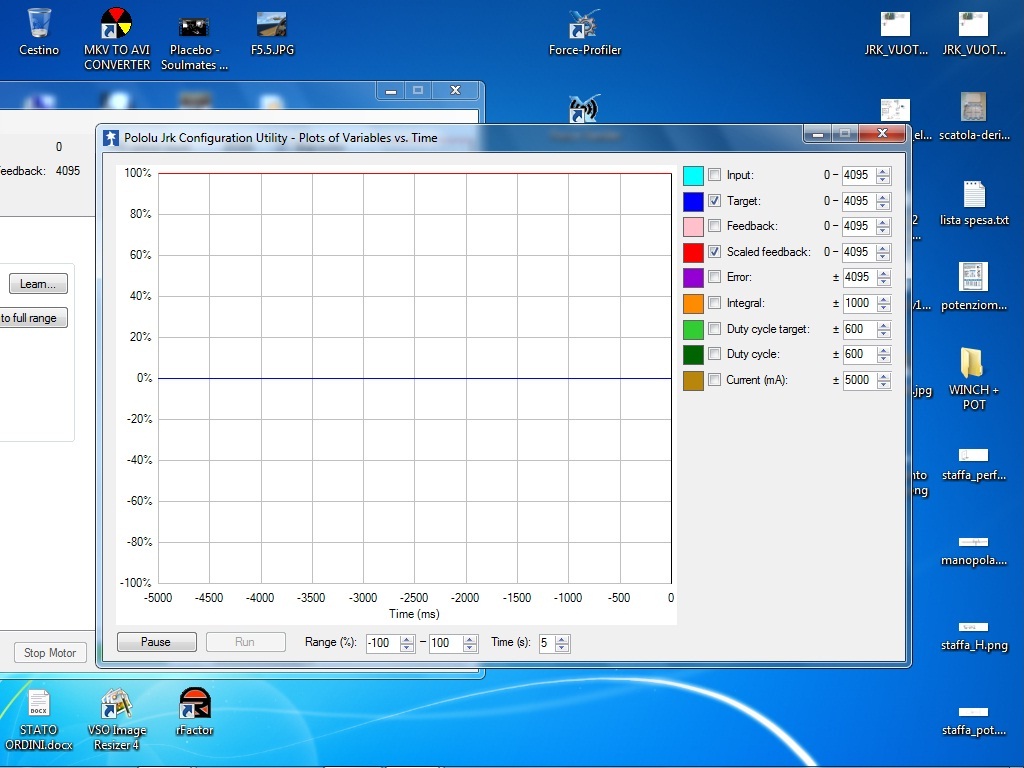This screenshot has width=1024, height=768.
Task: Increase the Feedback scale with up arrow
Action: (884, 222)
